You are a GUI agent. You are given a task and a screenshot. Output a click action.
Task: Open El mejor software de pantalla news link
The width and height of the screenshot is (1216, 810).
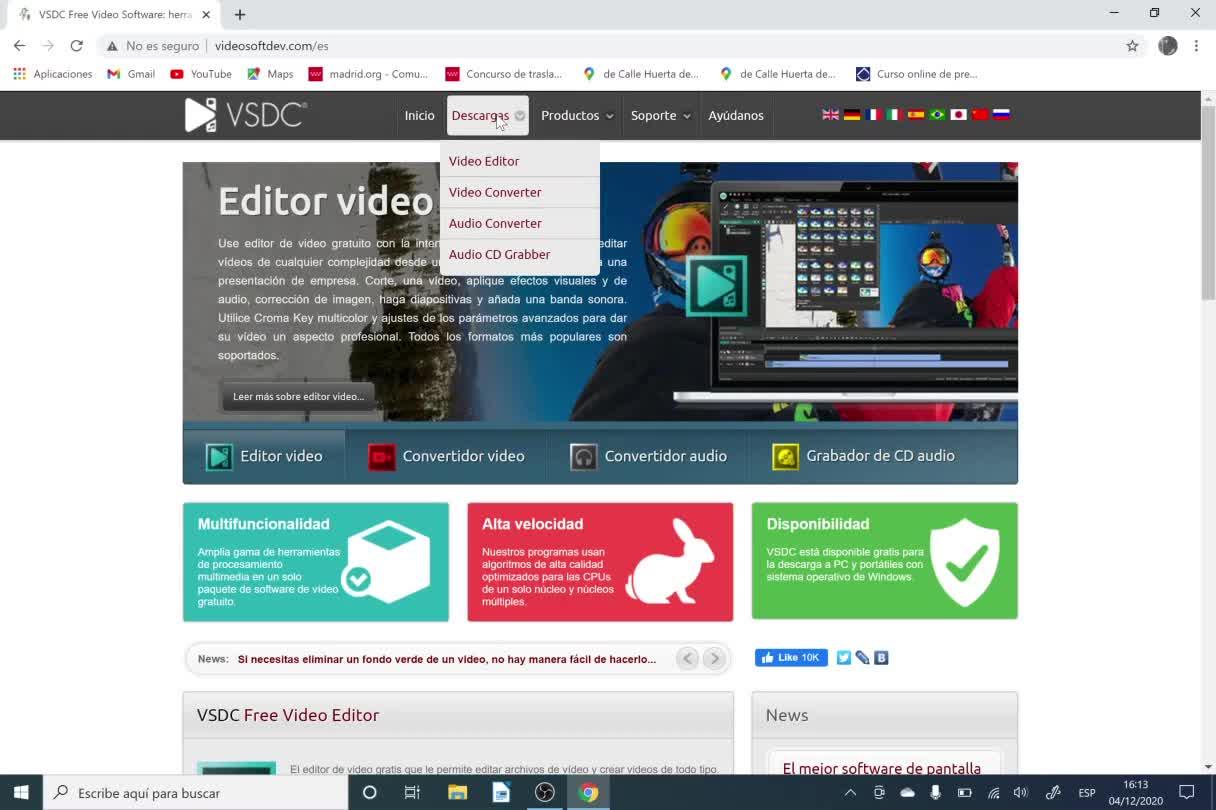[881, 768]
